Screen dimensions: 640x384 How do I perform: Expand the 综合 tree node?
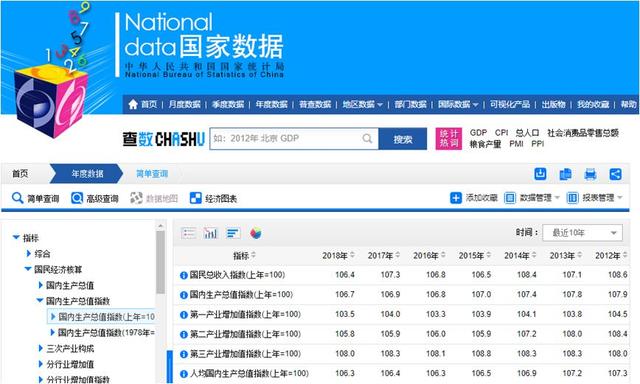pyautogui.click(x=29, y=253)
